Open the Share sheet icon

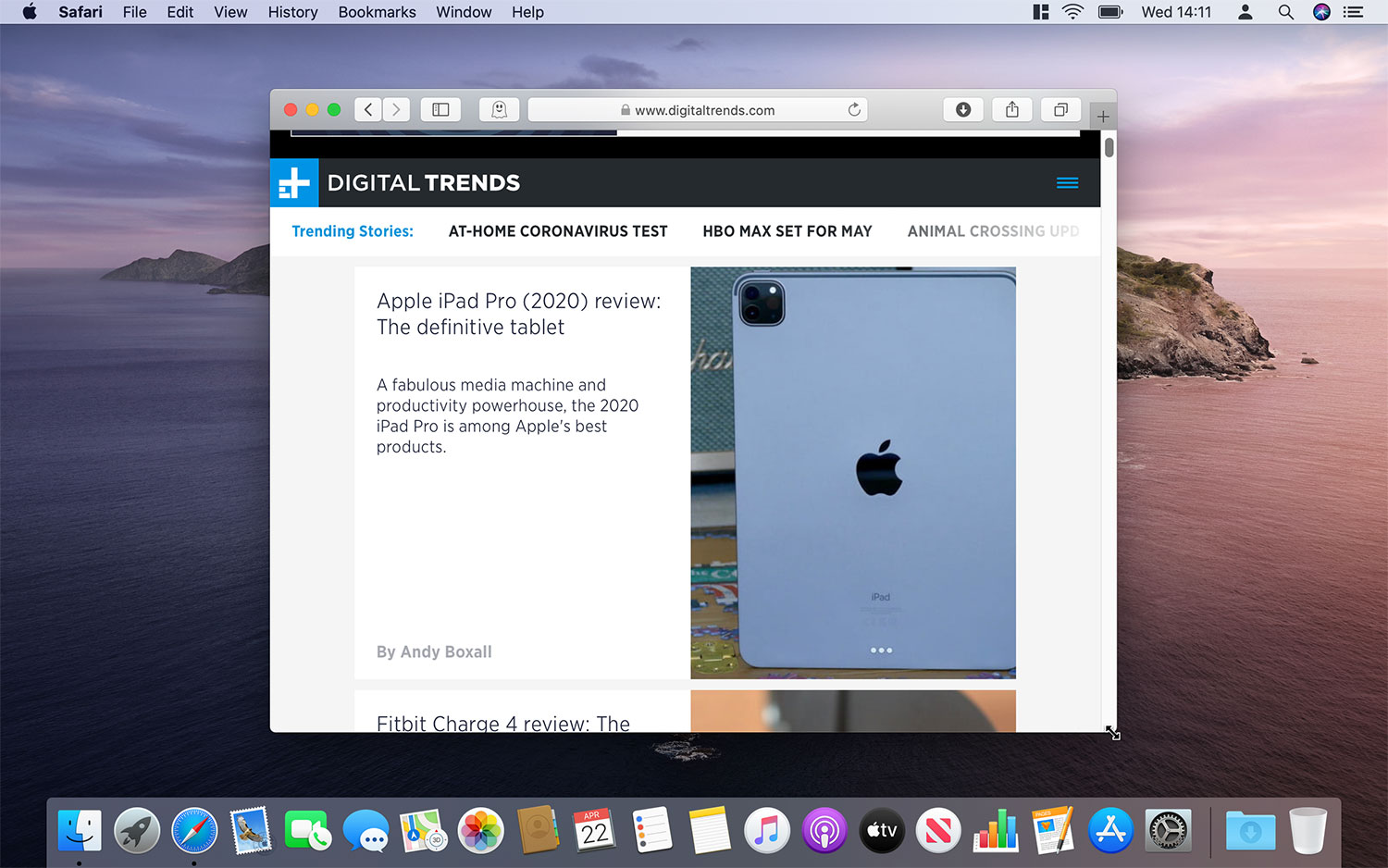1011,110
